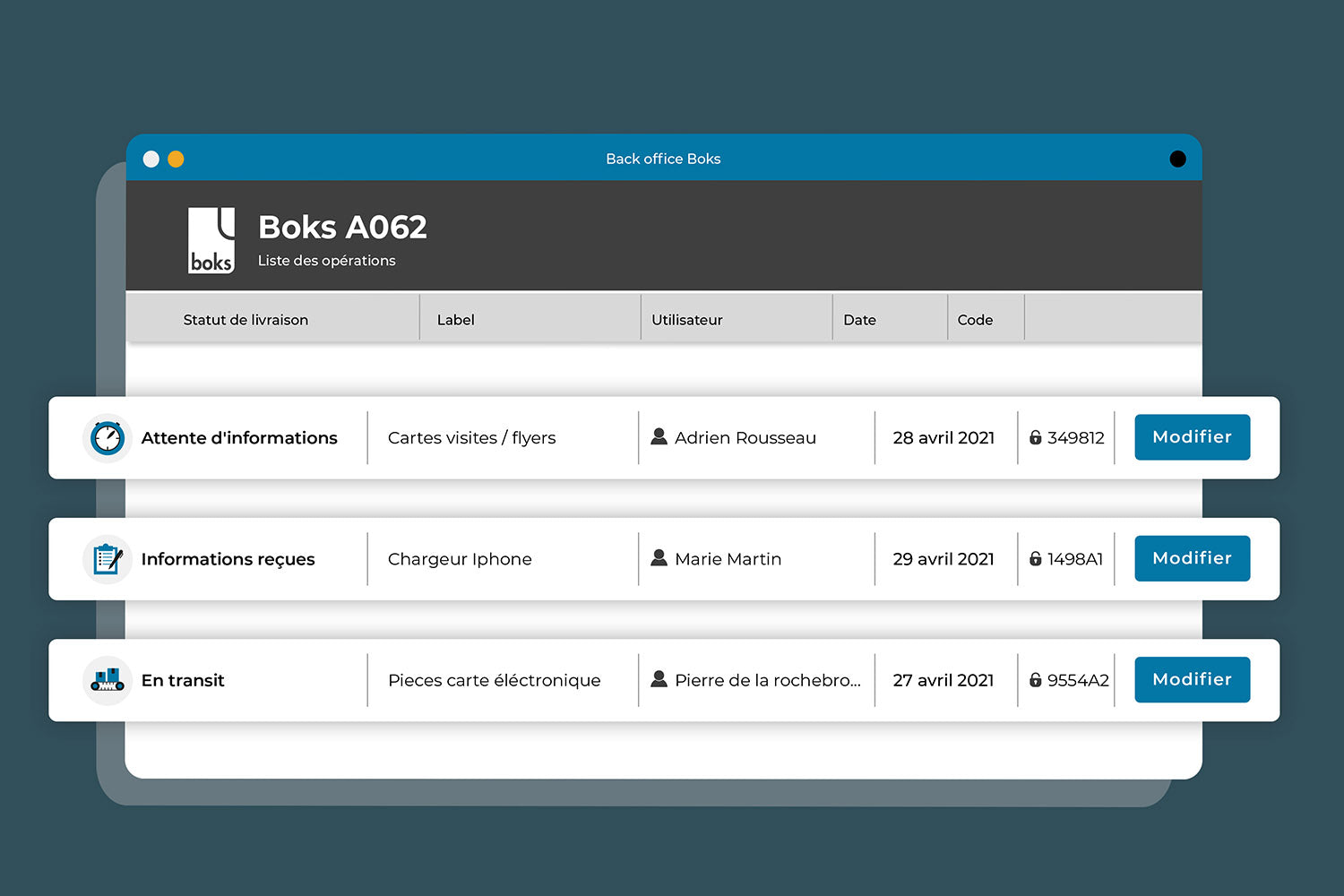Sort operations by the Date column
The image size is (1344, 896).
[859, 320]
